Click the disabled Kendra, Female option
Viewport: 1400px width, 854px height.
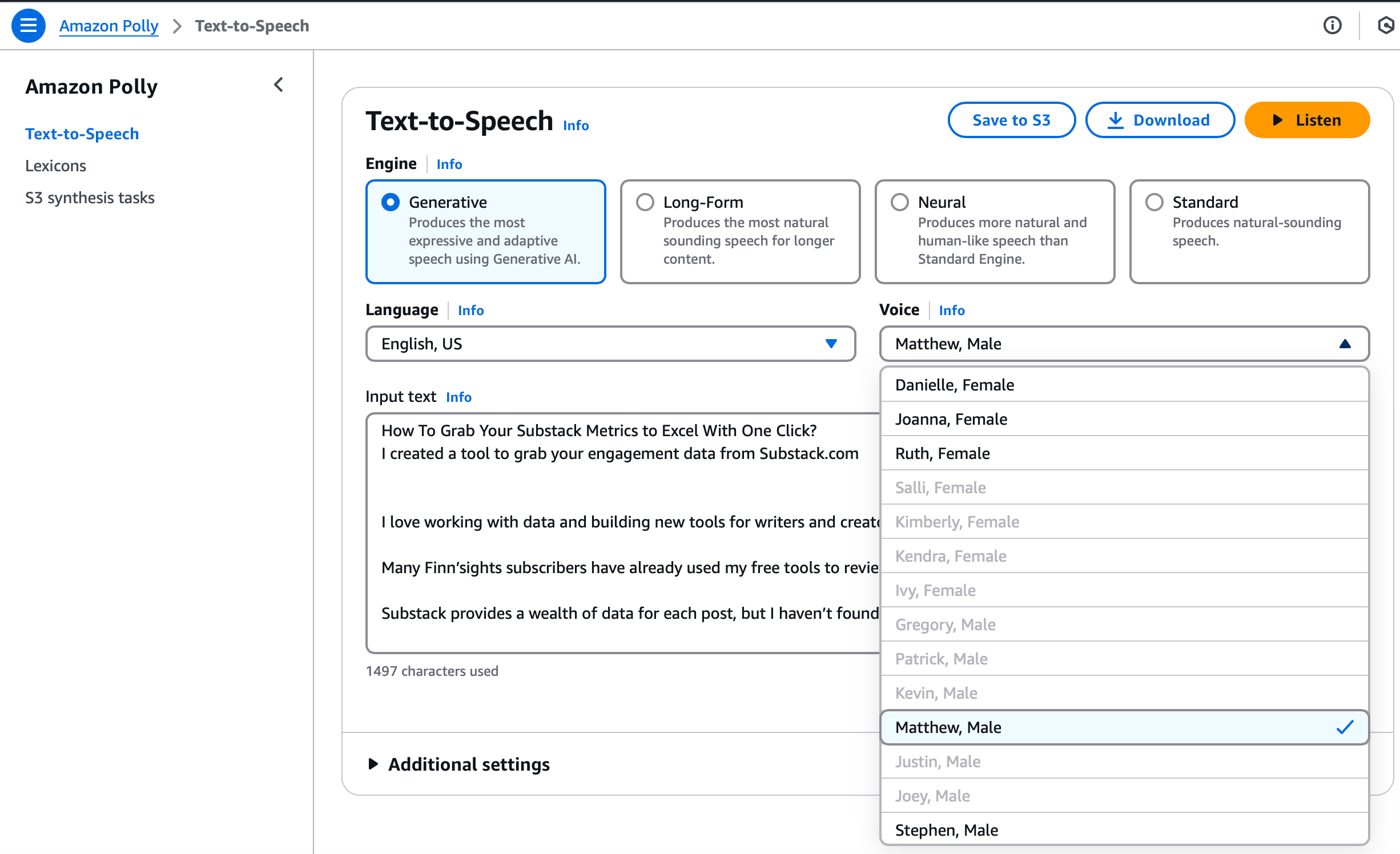pyautogui.click(x=1124, y=556)
